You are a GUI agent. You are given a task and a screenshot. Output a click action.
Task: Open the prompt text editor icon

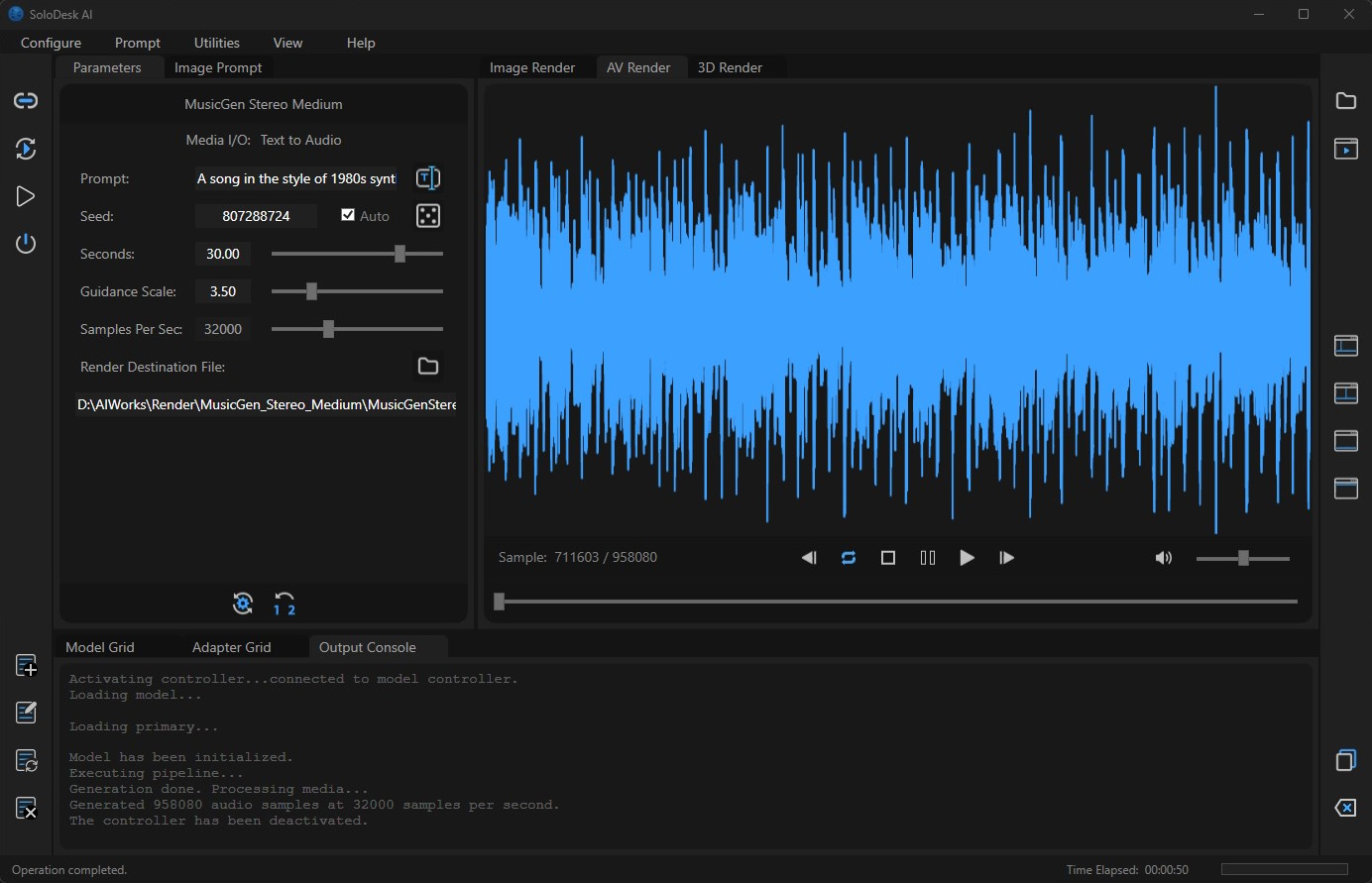tap(428, 178)
